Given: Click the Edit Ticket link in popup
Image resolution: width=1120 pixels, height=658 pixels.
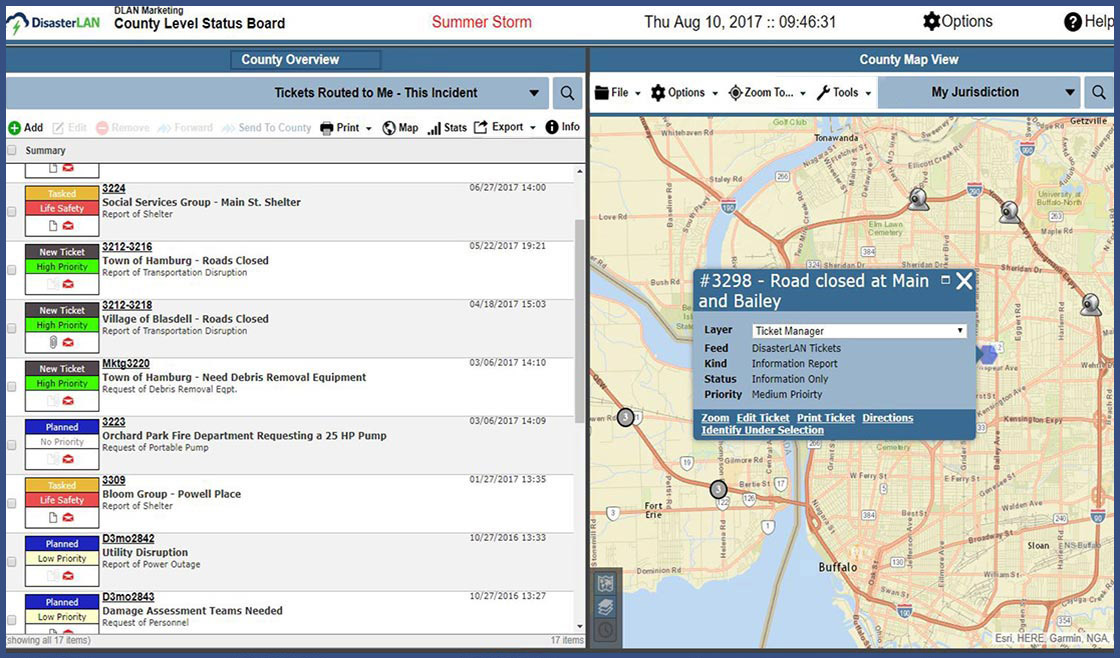Looking at the screenshot, I should (762, 418).
